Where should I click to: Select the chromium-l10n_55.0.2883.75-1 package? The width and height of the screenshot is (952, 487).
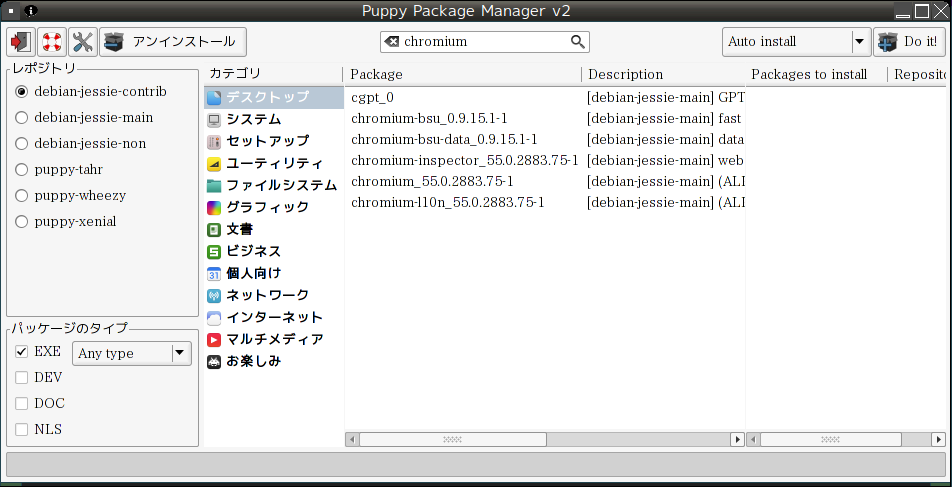[545, 202]
